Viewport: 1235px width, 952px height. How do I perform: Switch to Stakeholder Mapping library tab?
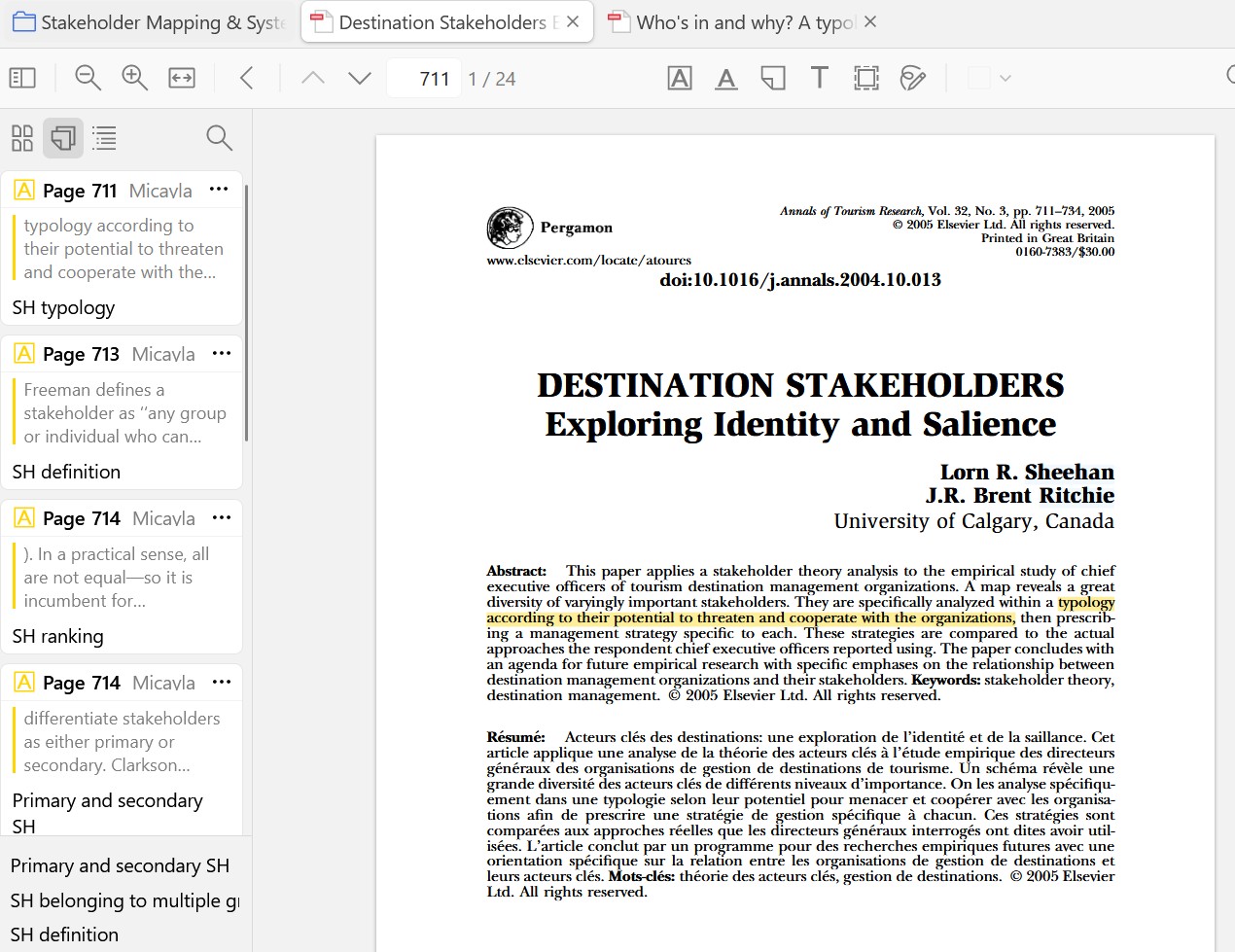coord(149,22)
